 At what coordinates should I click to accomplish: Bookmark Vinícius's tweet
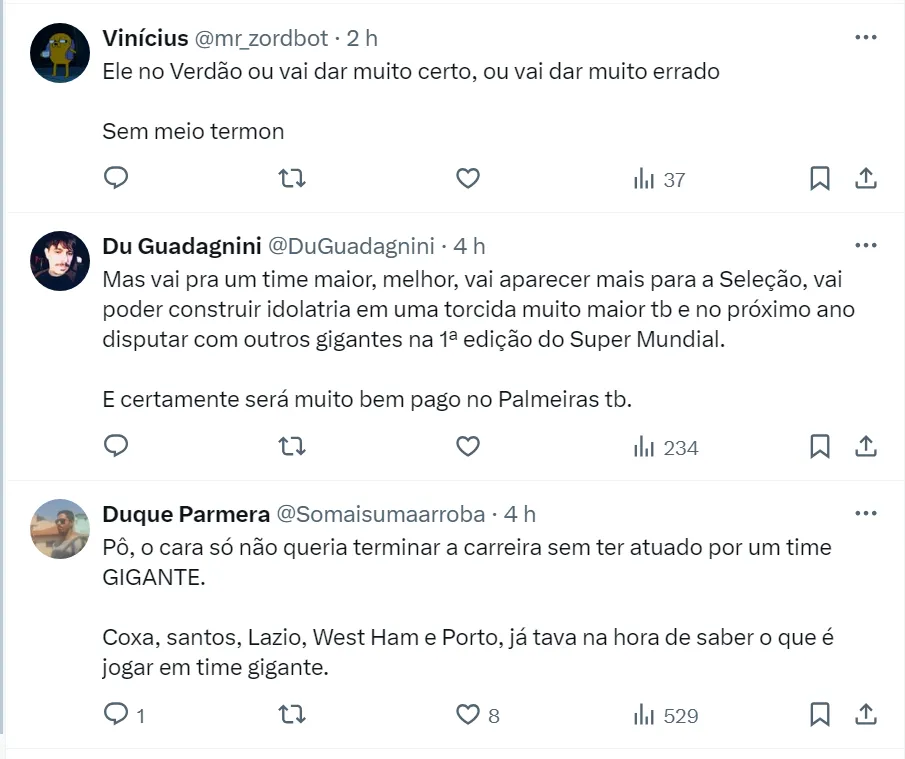(x=820, y=179)
